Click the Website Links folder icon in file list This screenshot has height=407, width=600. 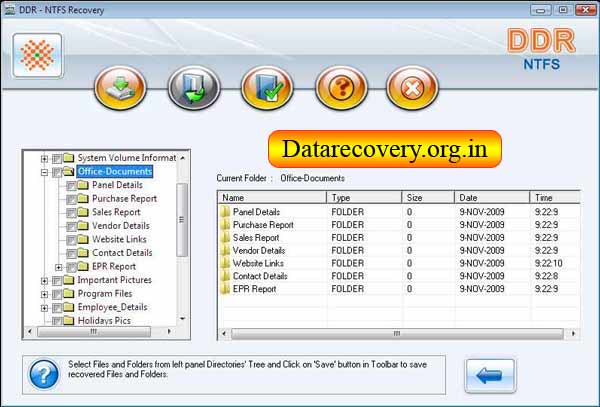click(x=225, y=263)
